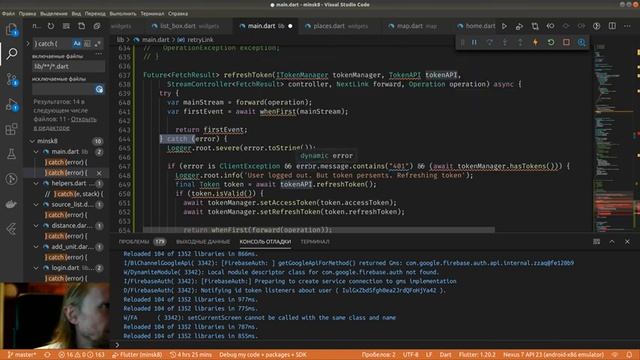Open the Search view magnifier icon
The width and height of the screenshot is (640, 360).
tap(11, 53)
